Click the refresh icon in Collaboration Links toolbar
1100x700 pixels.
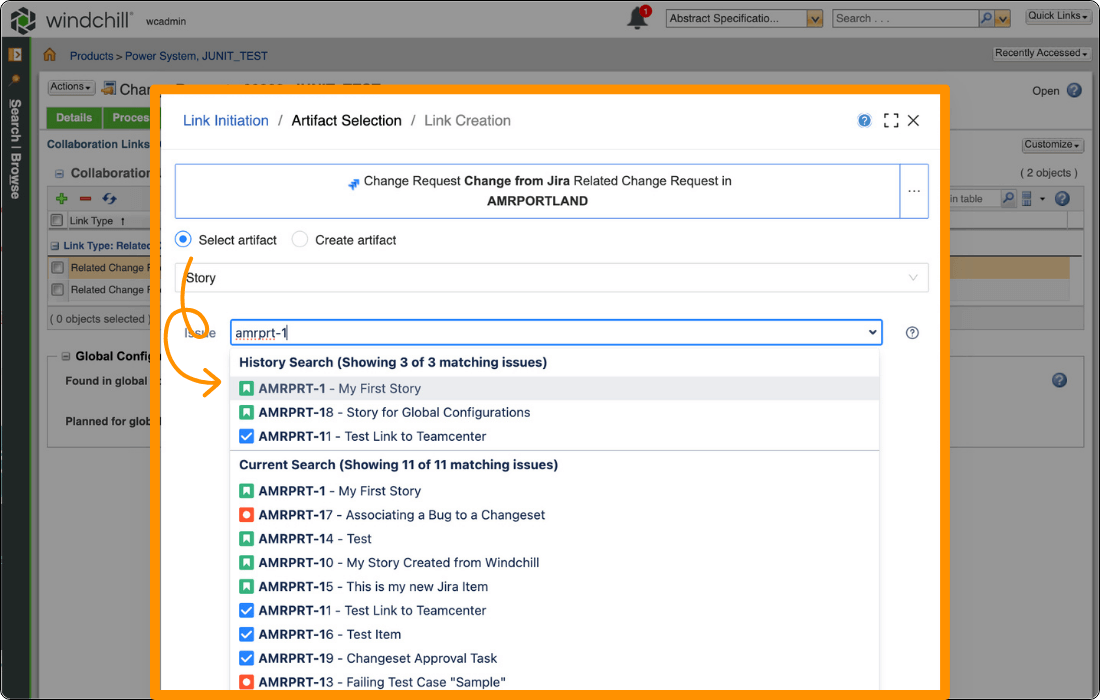[109, 198]
